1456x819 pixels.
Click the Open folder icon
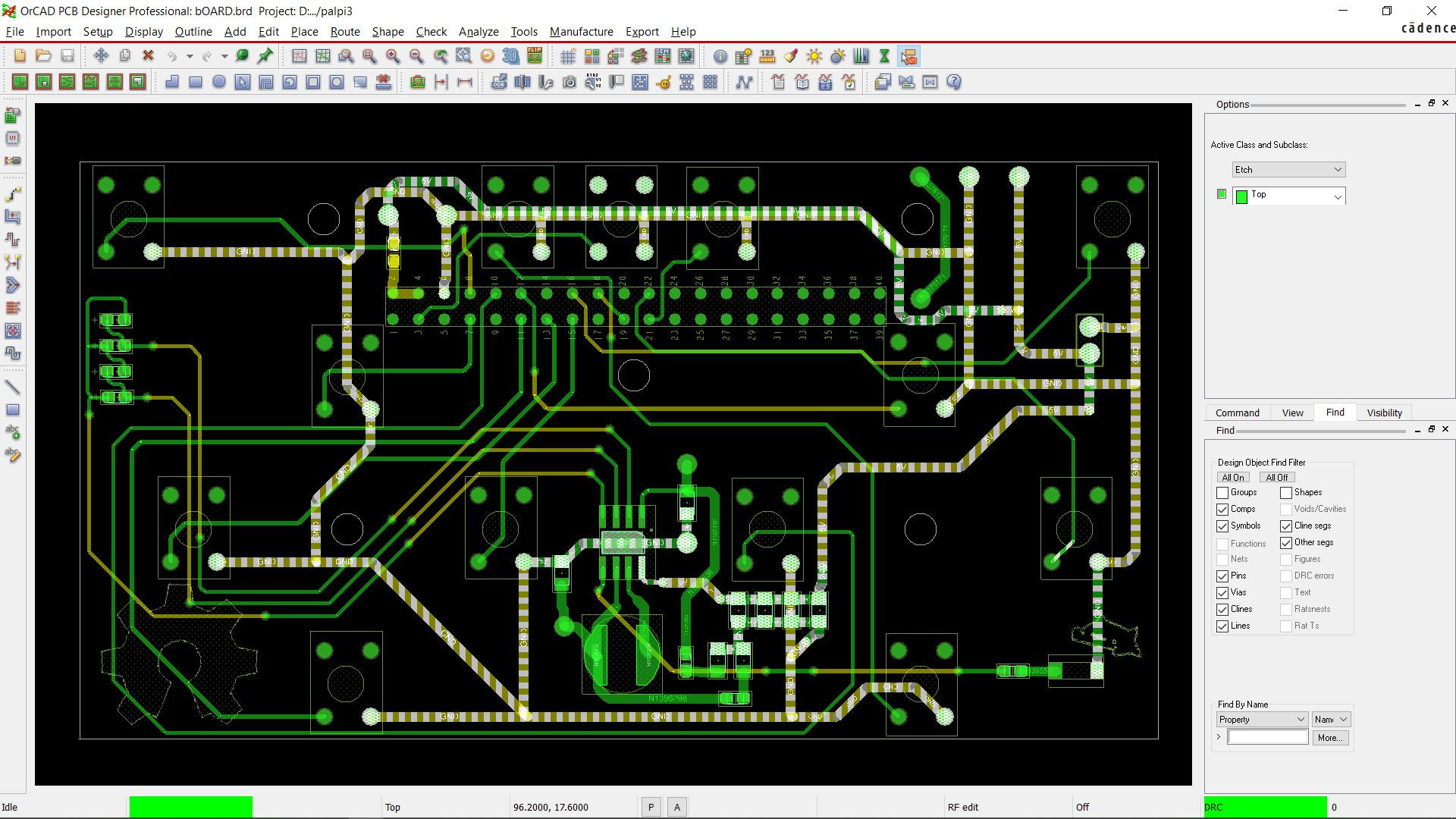click(44, 56)
